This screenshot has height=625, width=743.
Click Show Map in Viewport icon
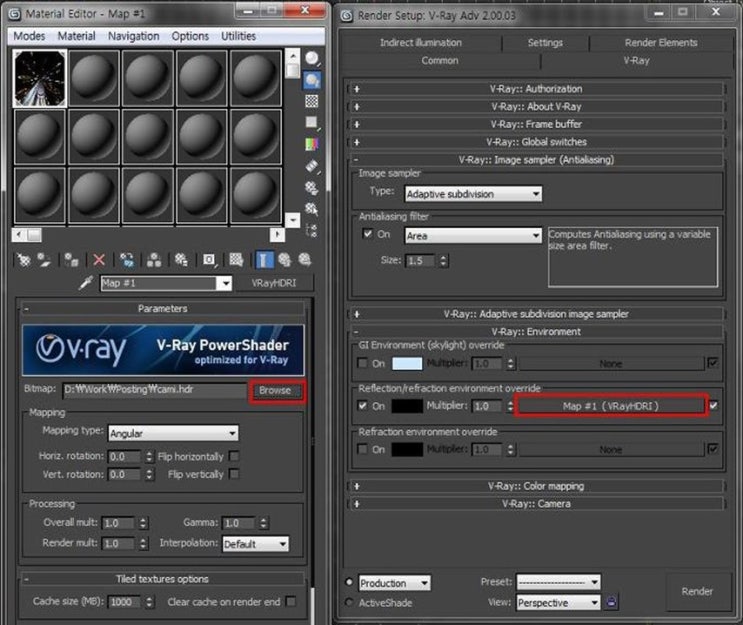(x=236, y=260)
